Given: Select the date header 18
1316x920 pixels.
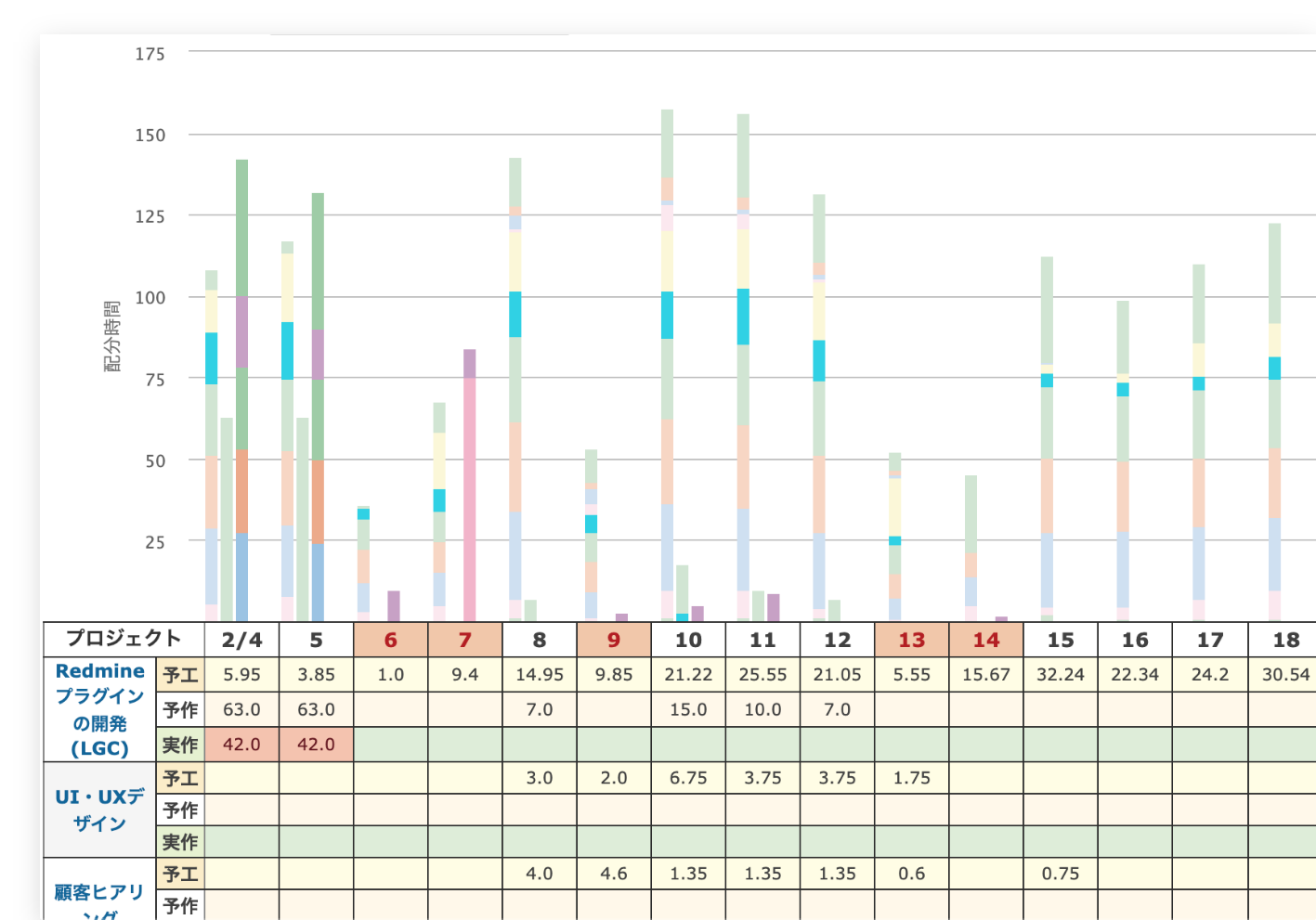Looking at the screenshot, I should pyautogui.click(x=1285, y=640).
